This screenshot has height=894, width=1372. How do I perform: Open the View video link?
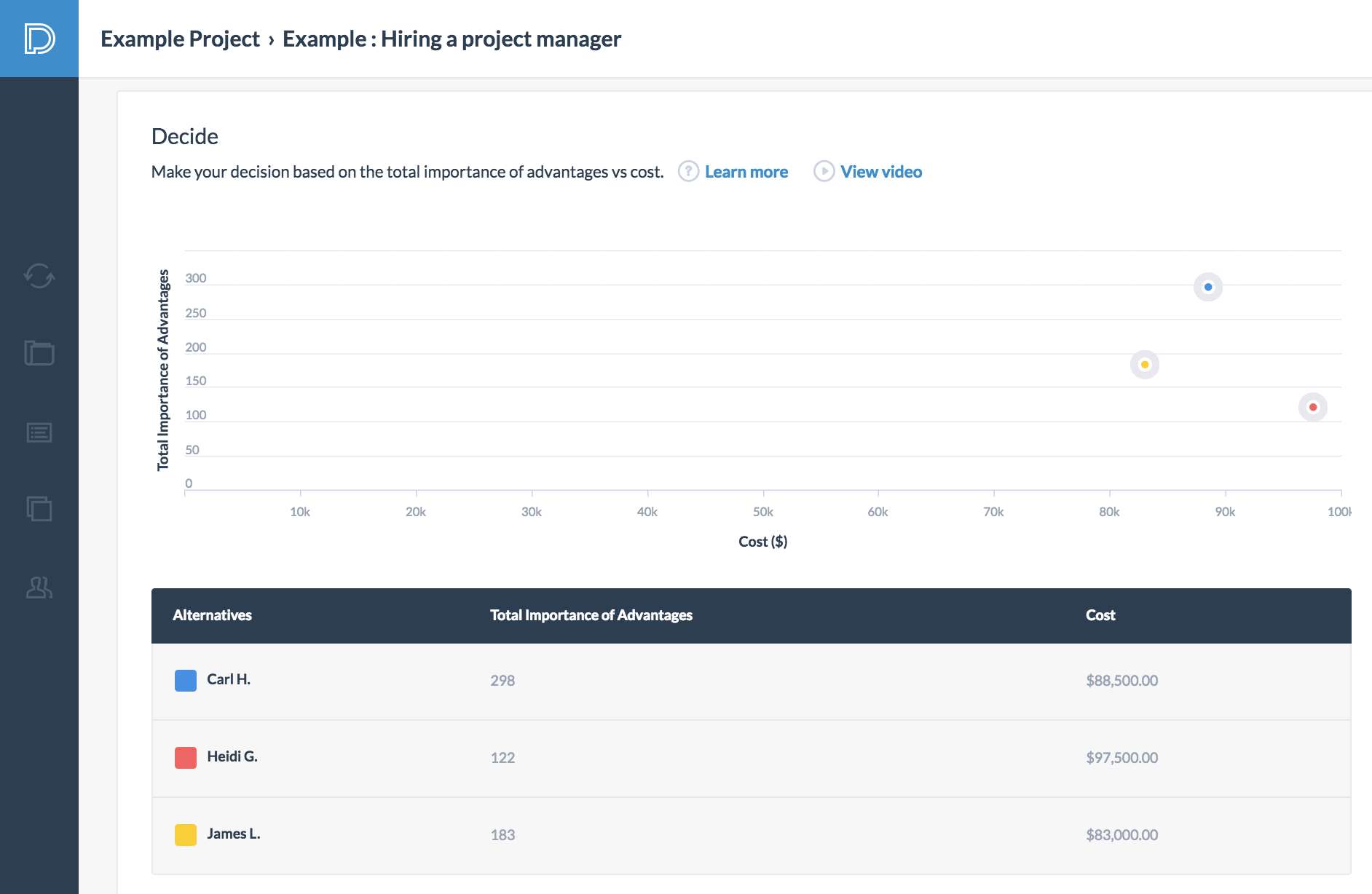pos(881,172)
